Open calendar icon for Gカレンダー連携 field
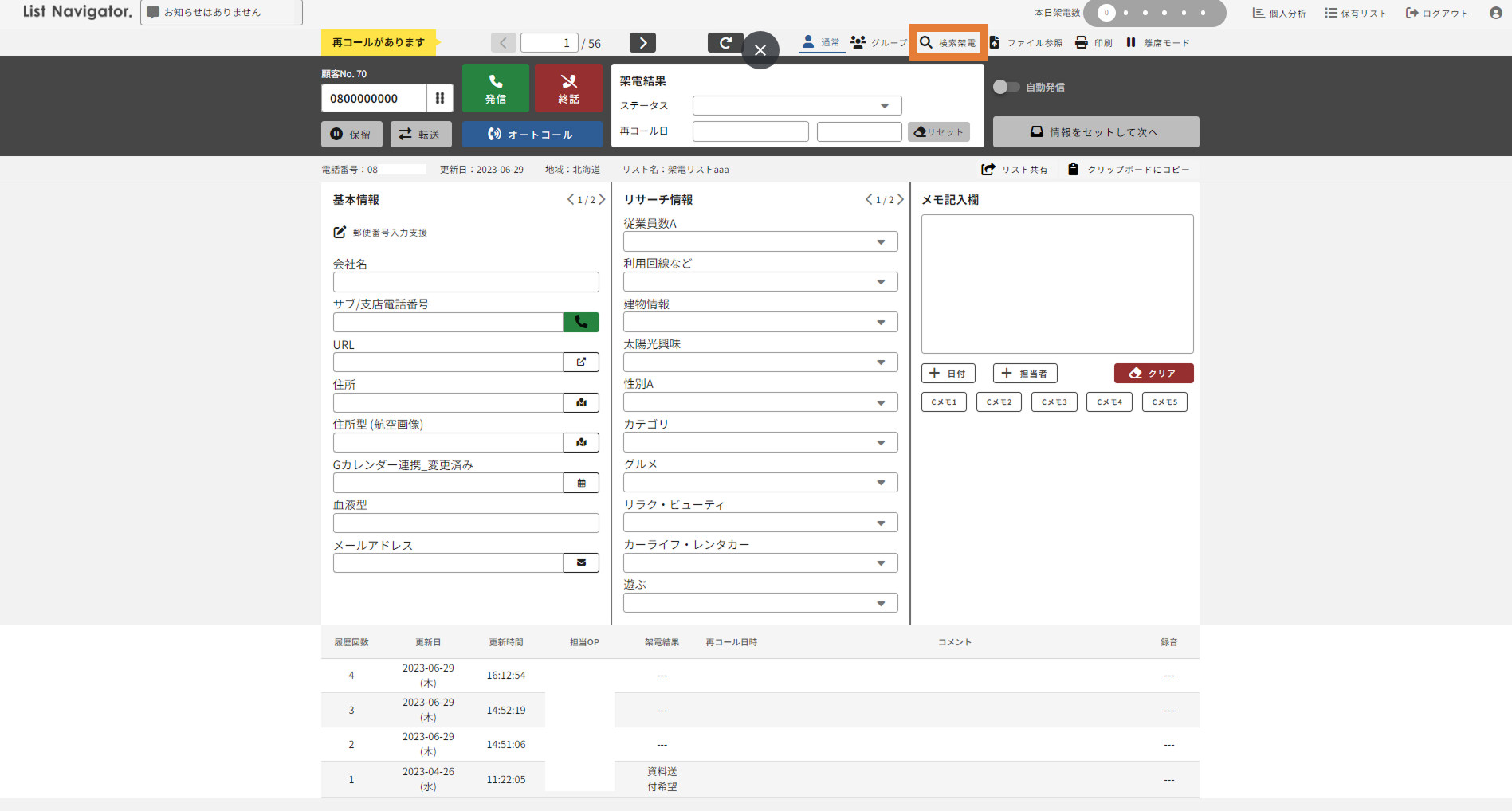The height and width of the screenshot is (811, 1512). [581, 483]
